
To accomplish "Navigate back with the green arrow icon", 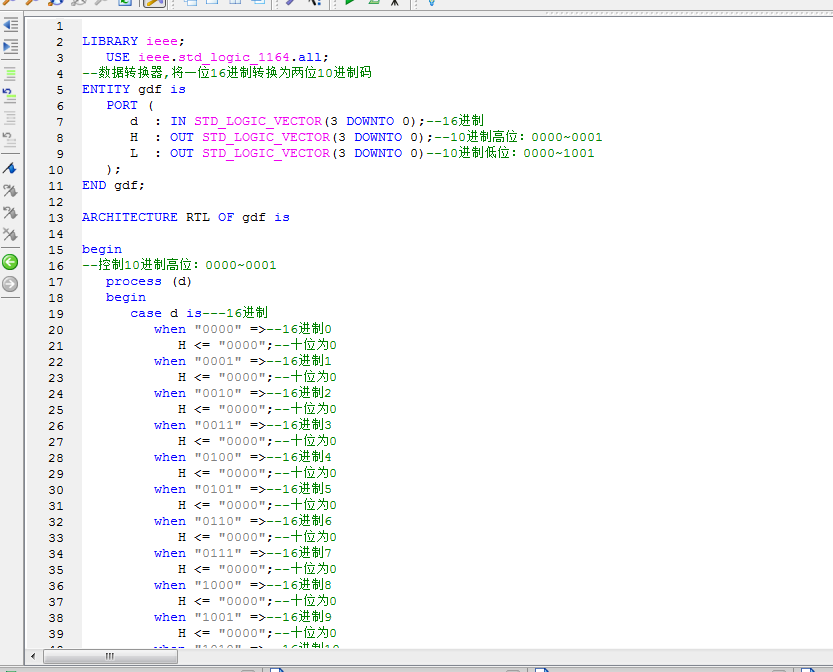I will click(10, 262).
